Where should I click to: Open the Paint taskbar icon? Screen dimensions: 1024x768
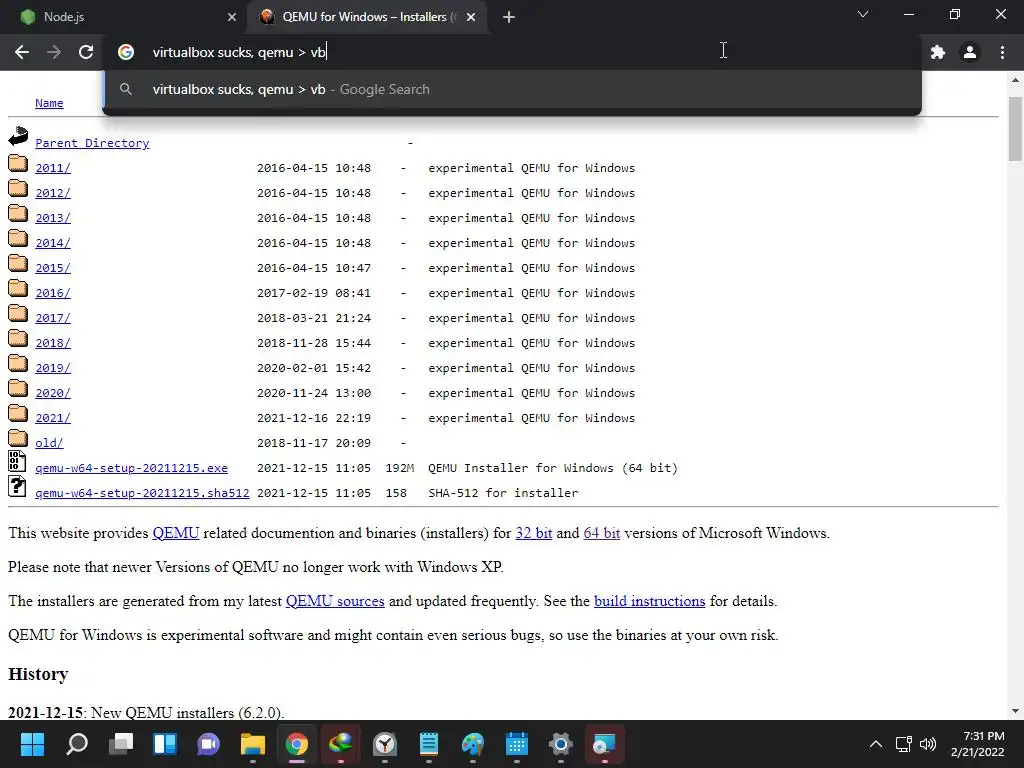(x=473, y=744)
